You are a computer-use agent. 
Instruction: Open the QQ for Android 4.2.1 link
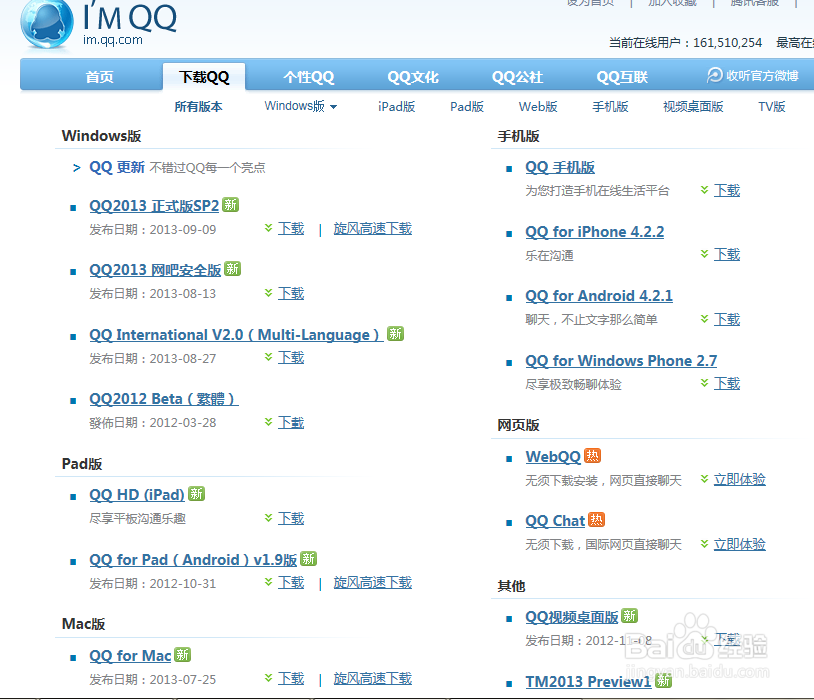point(599,296)
